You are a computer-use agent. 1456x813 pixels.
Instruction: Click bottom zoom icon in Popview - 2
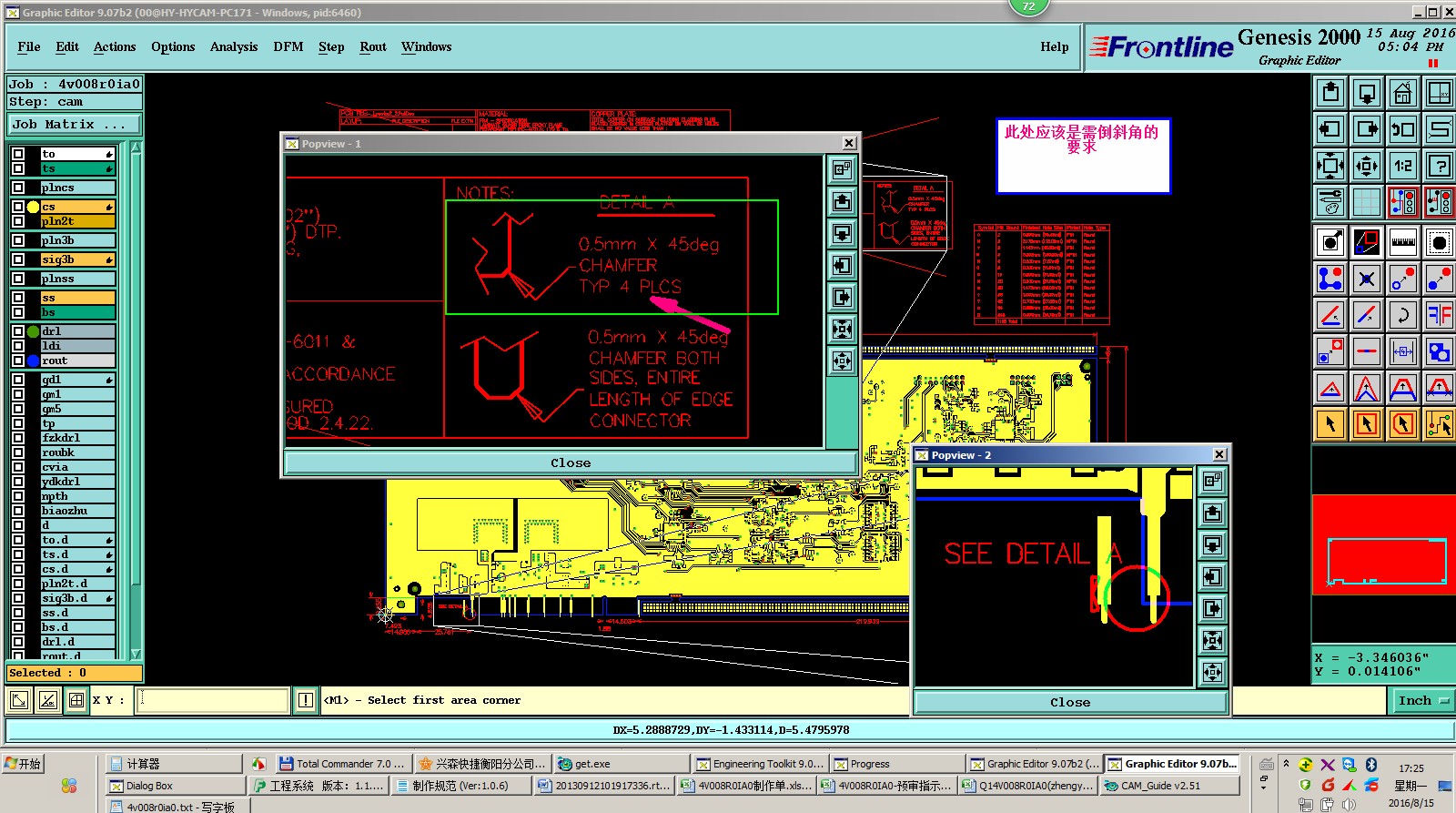[x=1212, y=672]
